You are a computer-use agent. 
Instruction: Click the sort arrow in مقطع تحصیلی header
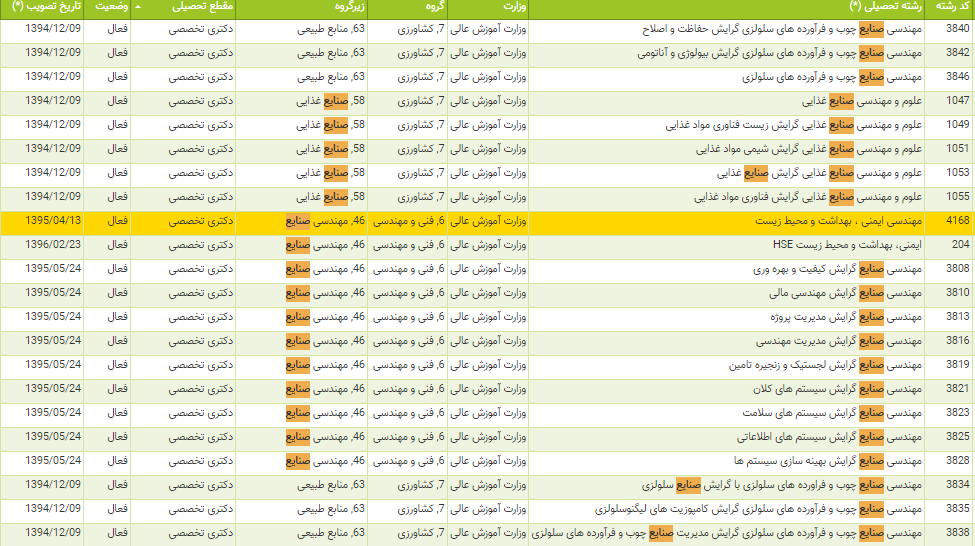point(137,7)
